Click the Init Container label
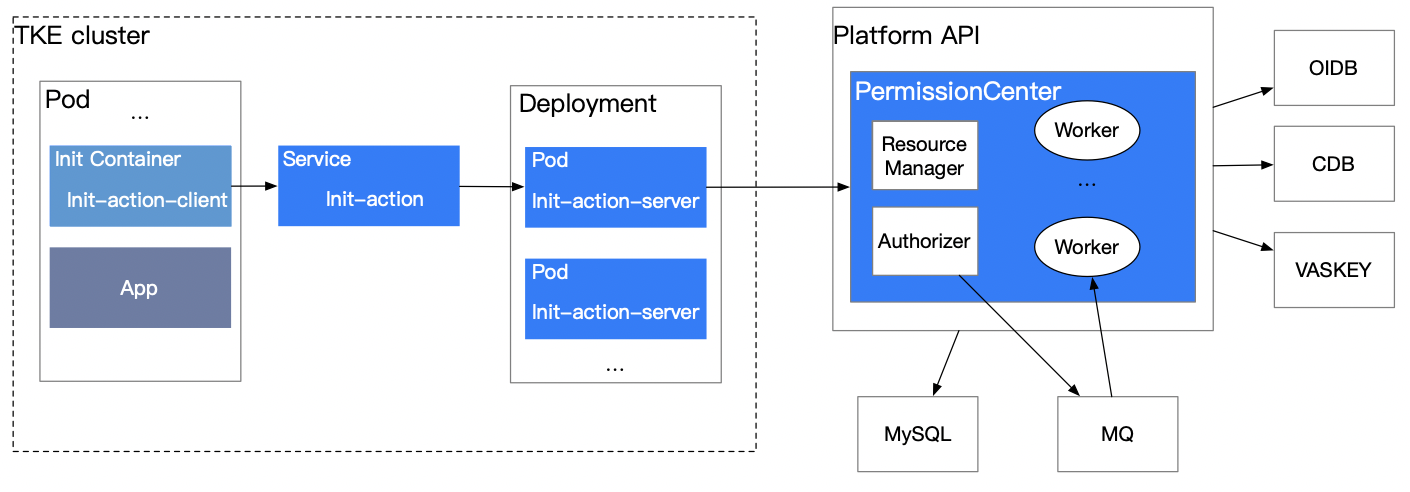This screenshot has width=1410, height=492. tap(118, 159)
